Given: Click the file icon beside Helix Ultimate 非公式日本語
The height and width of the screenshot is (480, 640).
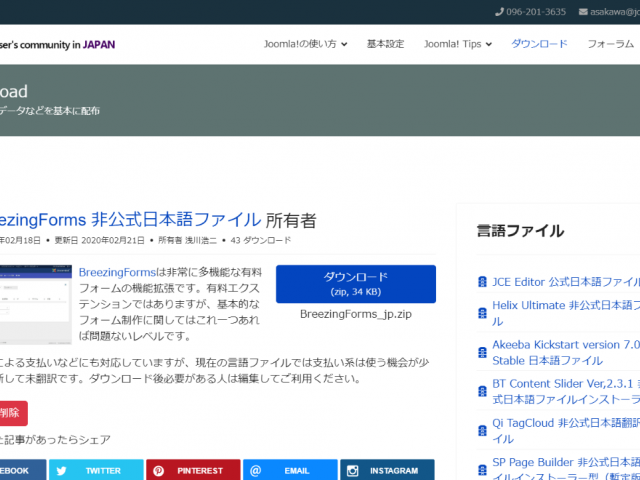Looking at the screenshot, I should pos(482,313).
